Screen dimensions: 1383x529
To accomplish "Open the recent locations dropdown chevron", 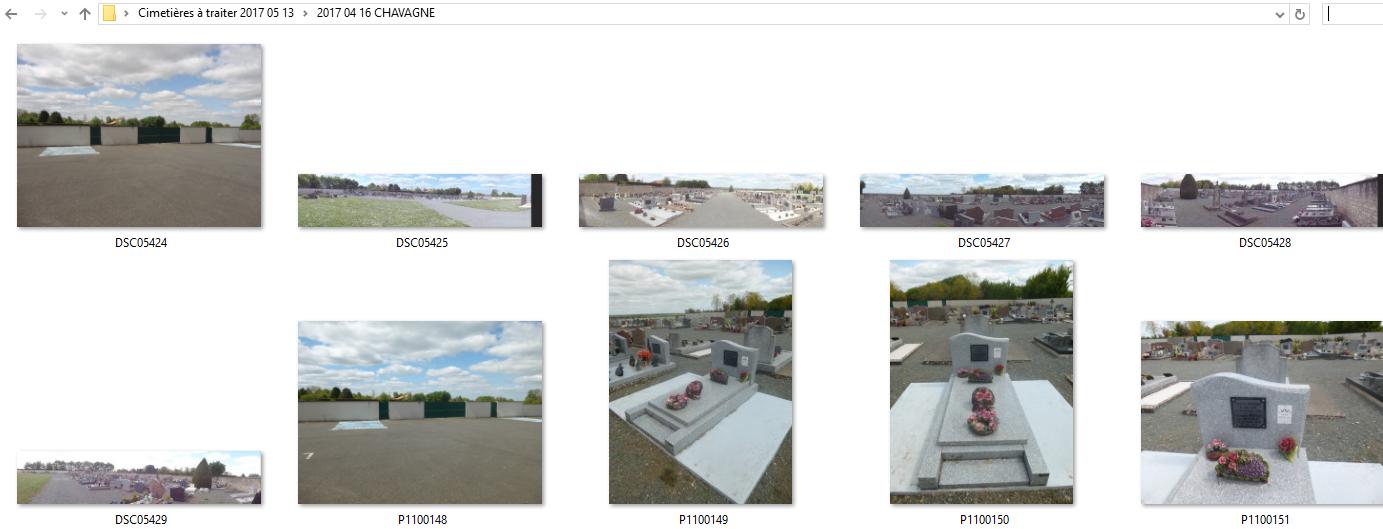I will (x=64, y=14).
